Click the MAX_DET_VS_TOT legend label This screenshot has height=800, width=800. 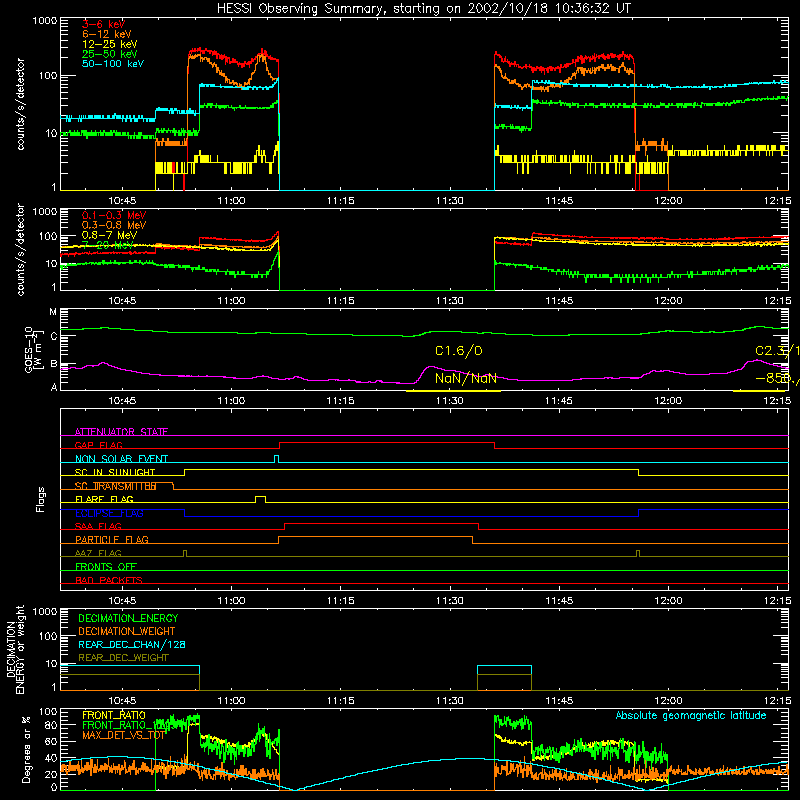[x=123, y=735]
